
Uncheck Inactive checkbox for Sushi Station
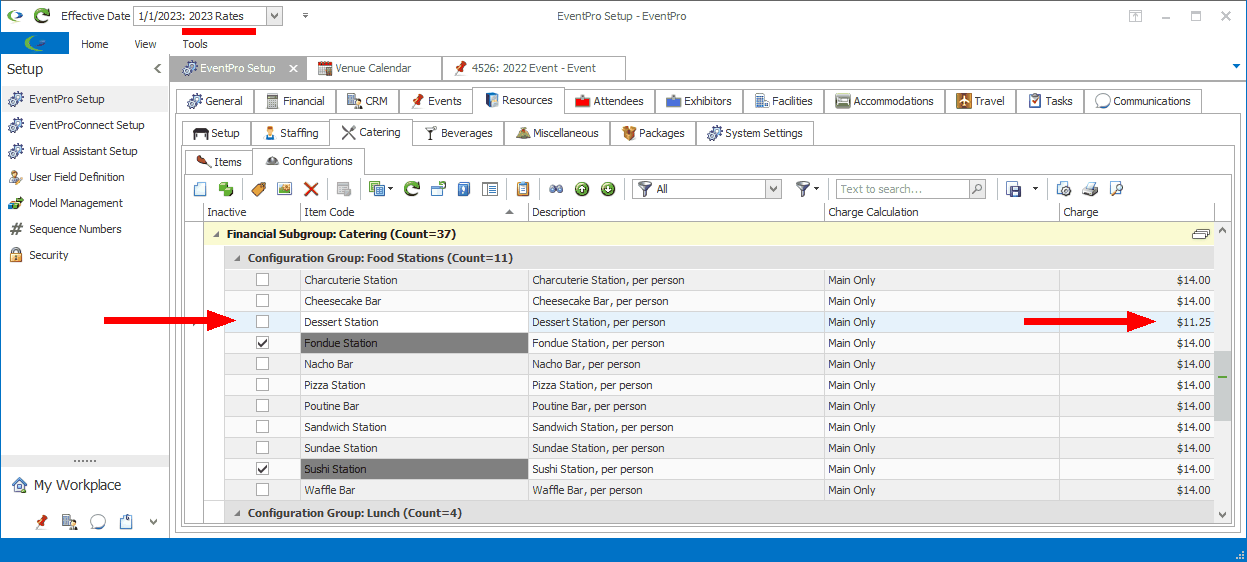point(262,469)
